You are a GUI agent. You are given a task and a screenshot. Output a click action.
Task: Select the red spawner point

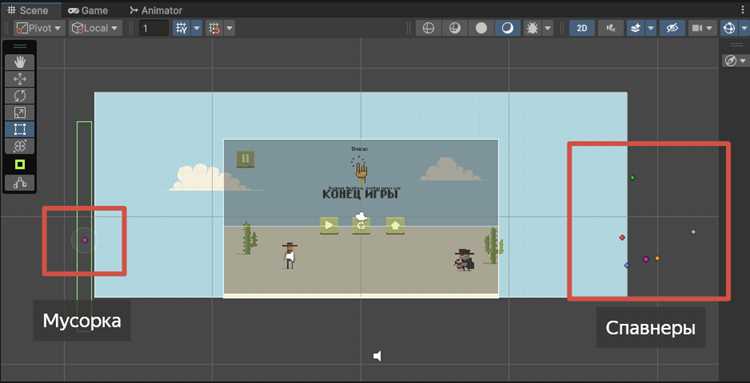622,237
